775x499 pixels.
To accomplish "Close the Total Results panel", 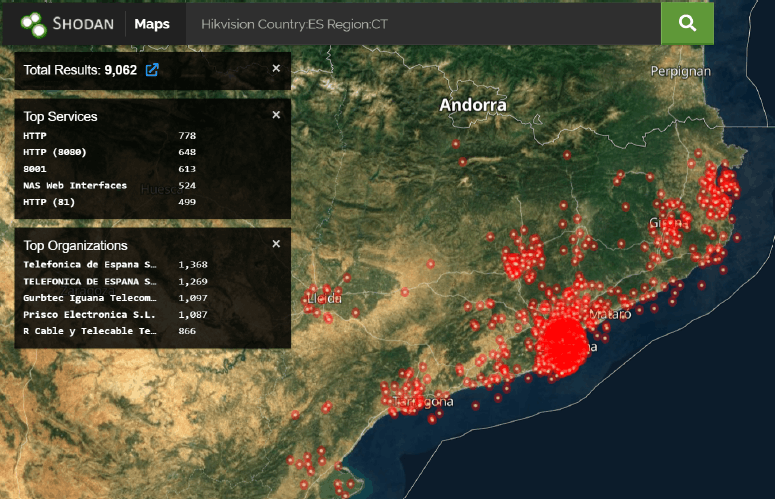I will click(276, 68).
